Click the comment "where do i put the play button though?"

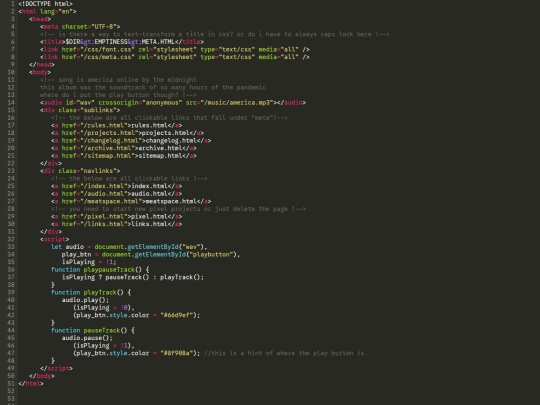[x=118, y=95]
